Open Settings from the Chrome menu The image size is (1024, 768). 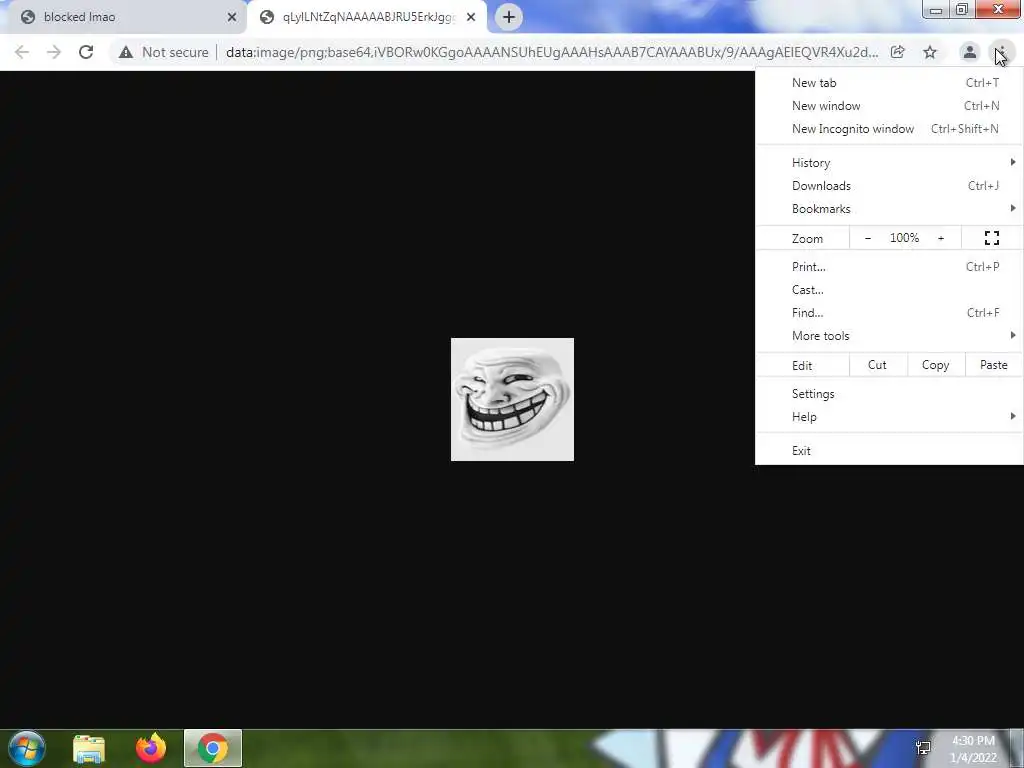pyautogui.click(x=889, y=394)
